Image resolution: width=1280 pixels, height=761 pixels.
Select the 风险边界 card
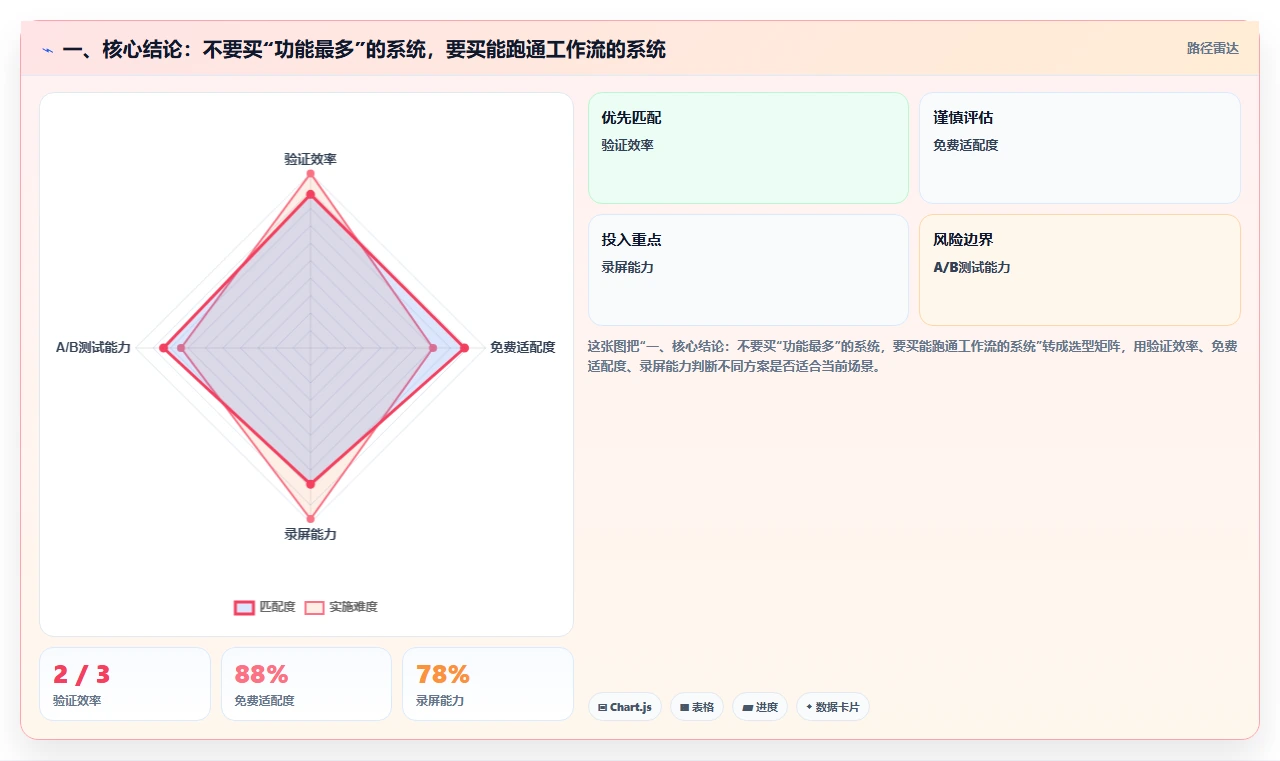click(x=1080, y=270)
